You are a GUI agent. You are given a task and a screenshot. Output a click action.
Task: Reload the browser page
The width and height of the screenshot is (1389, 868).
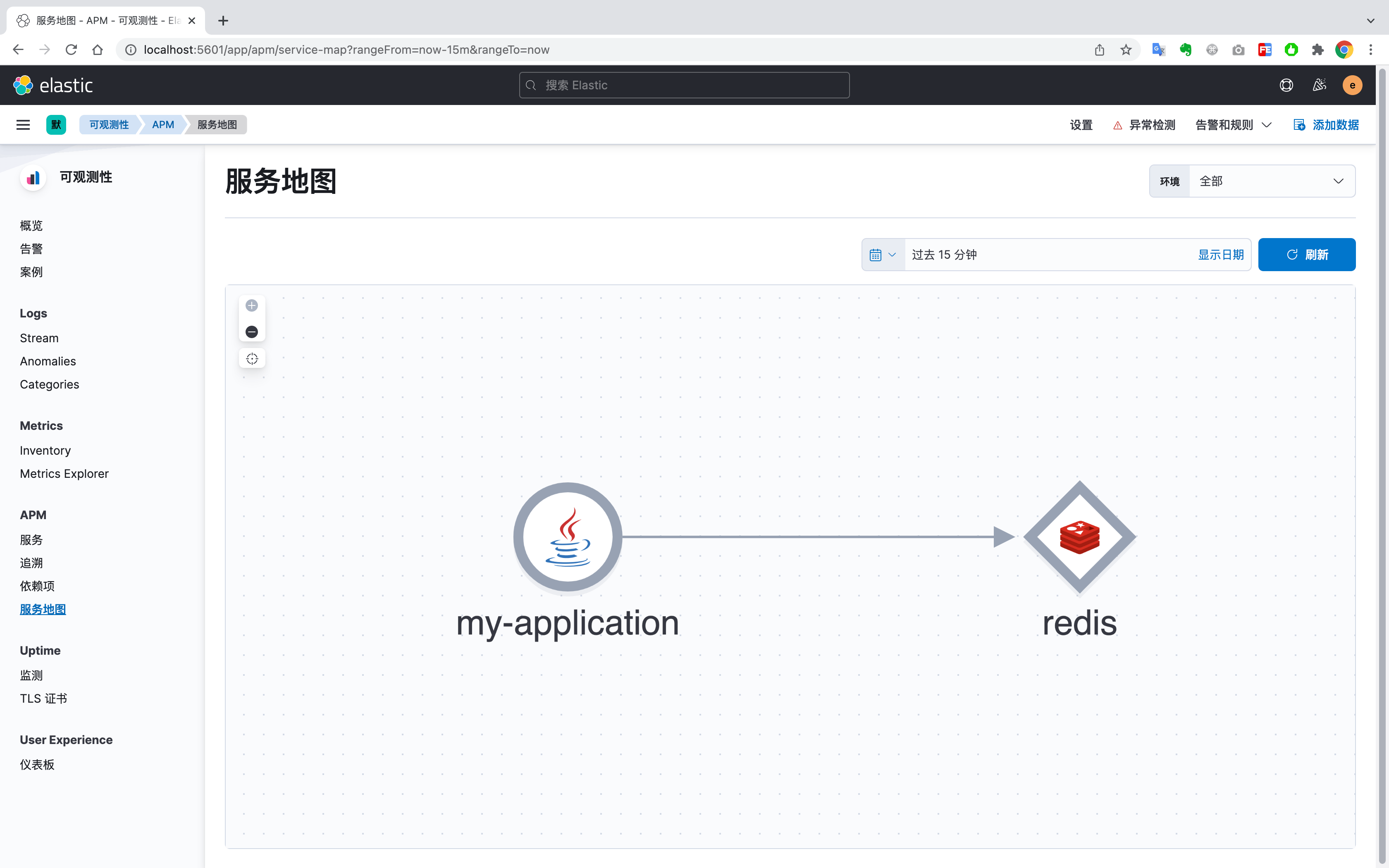click(x=71, y=50)
